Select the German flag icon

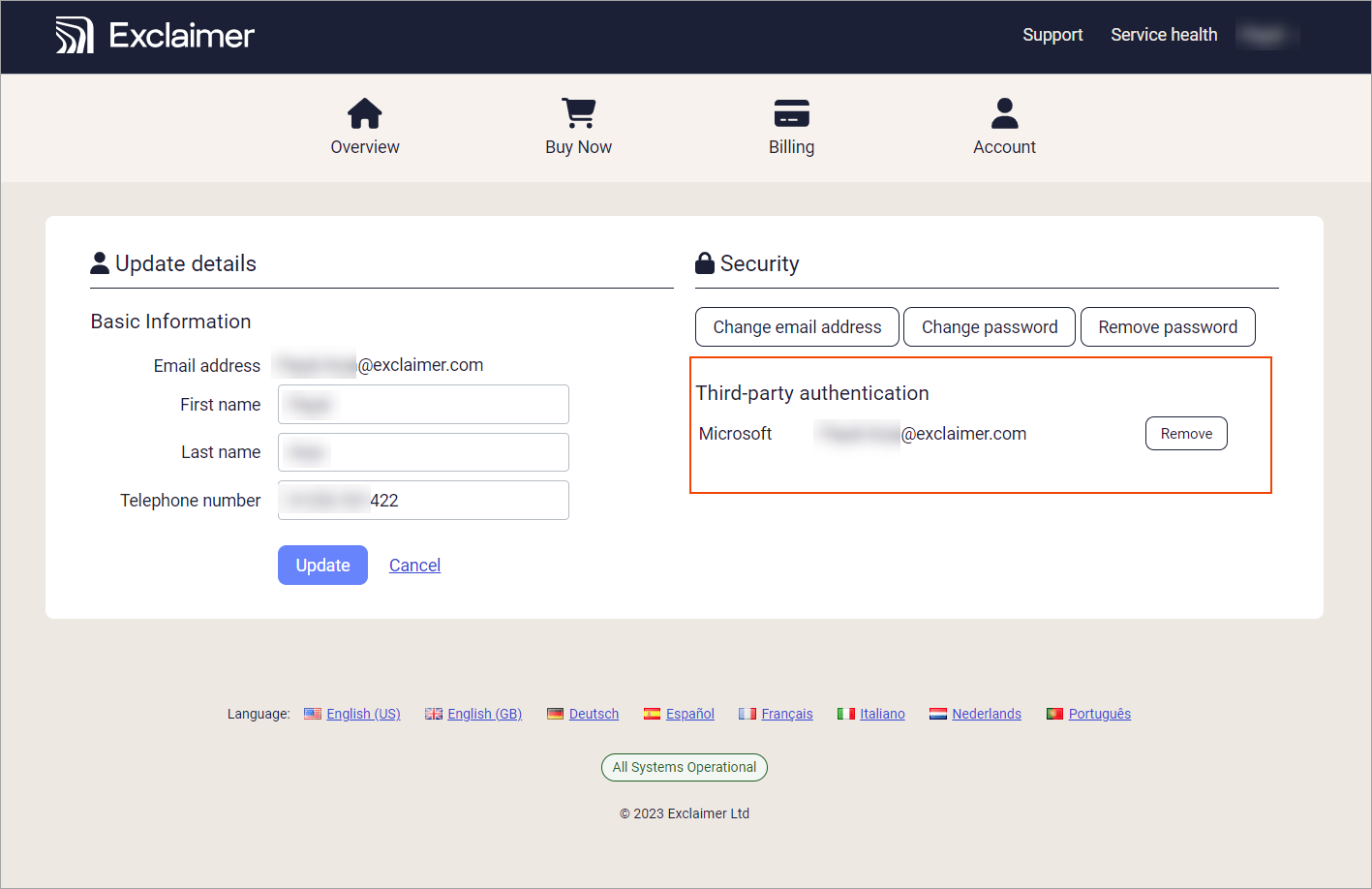(555, 714)
